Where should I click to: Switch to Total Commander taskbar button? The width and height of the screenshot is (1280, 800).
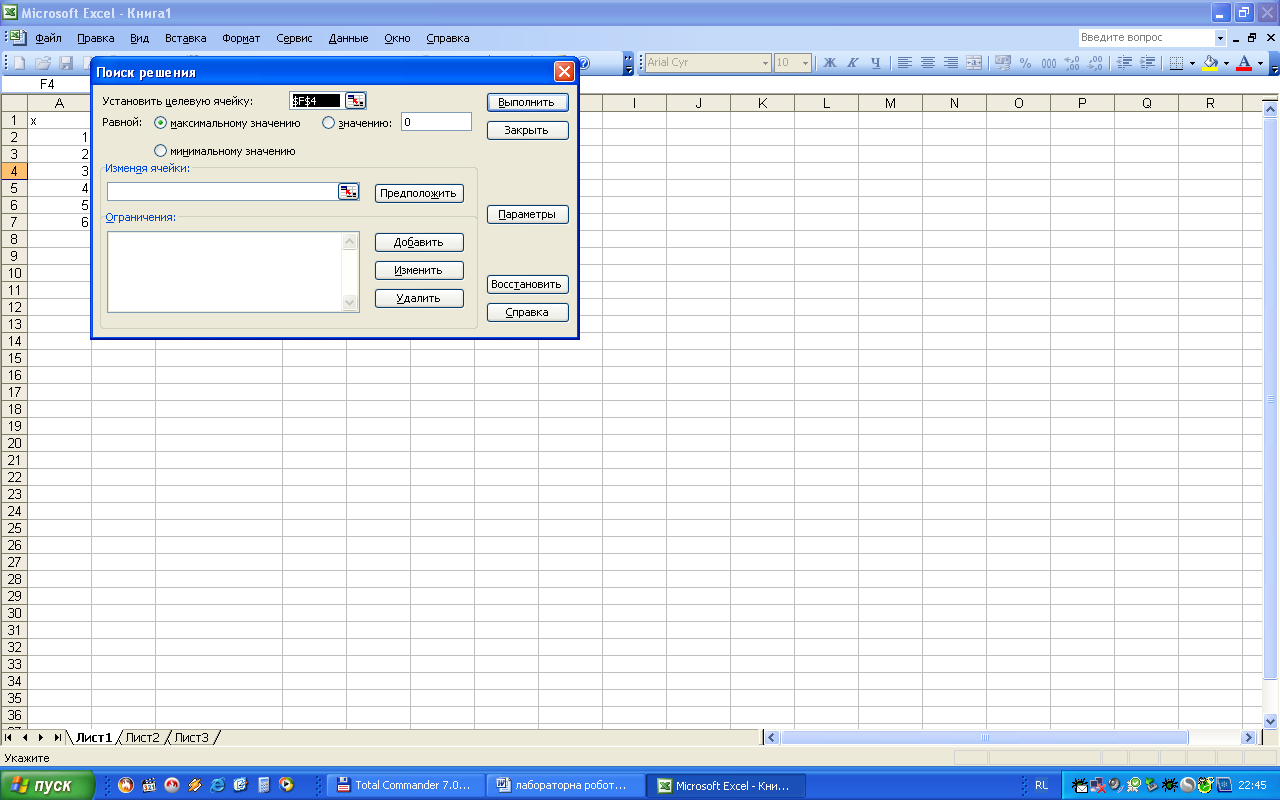pyautogui.click(x=406, y=785)
